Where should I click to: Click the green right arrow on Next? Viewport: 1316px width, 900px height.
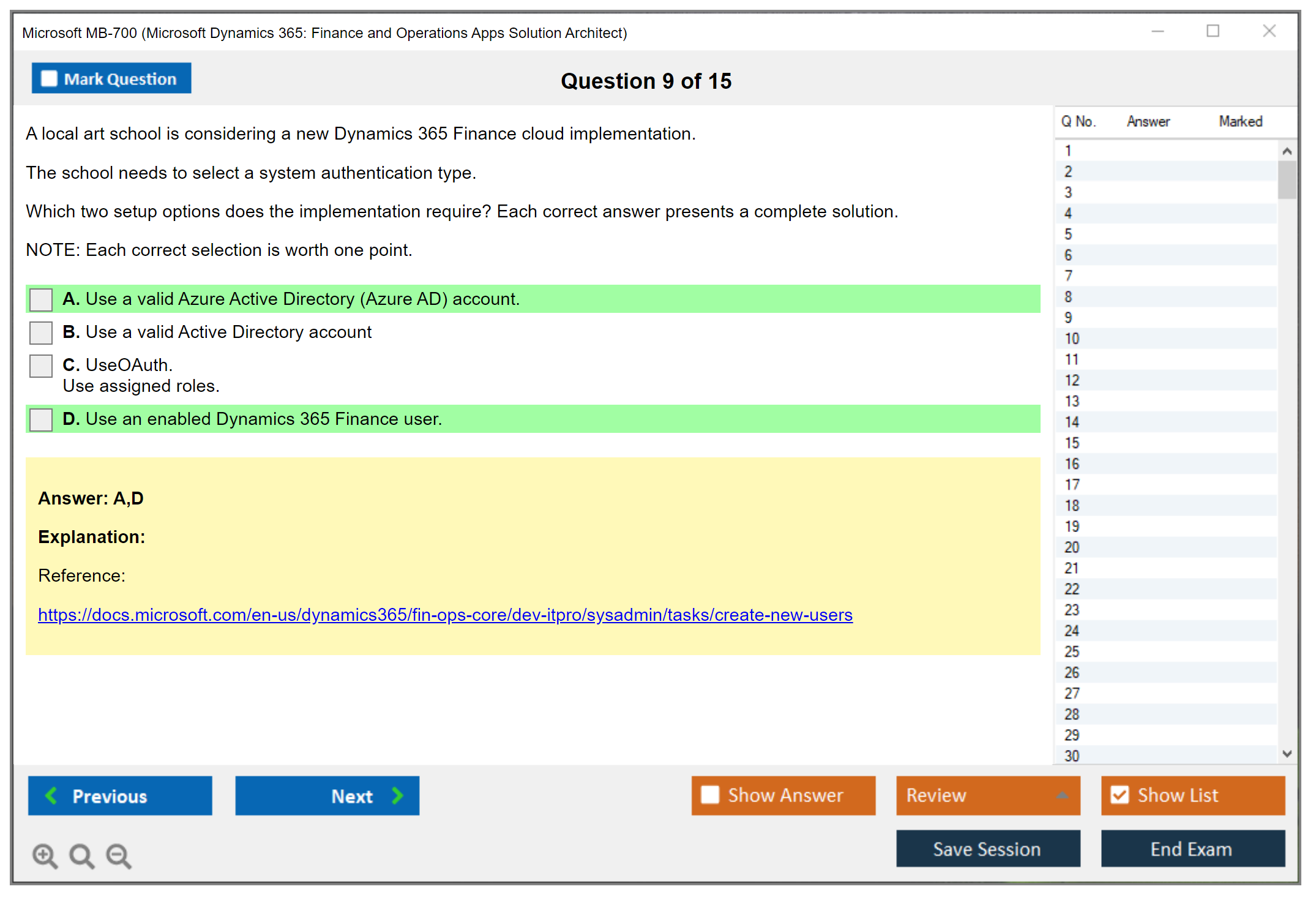[398, 795]
